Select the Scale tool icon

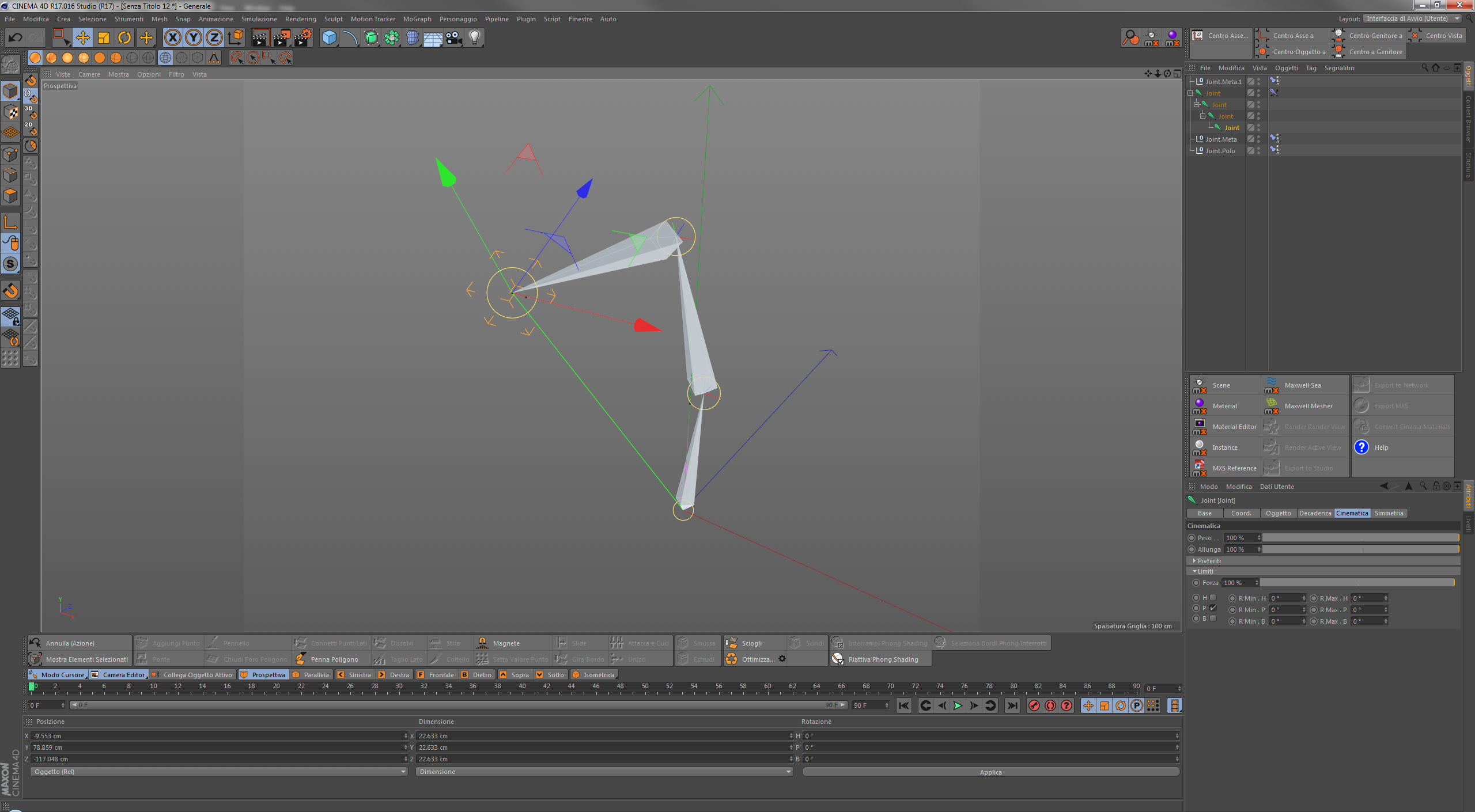104,38
